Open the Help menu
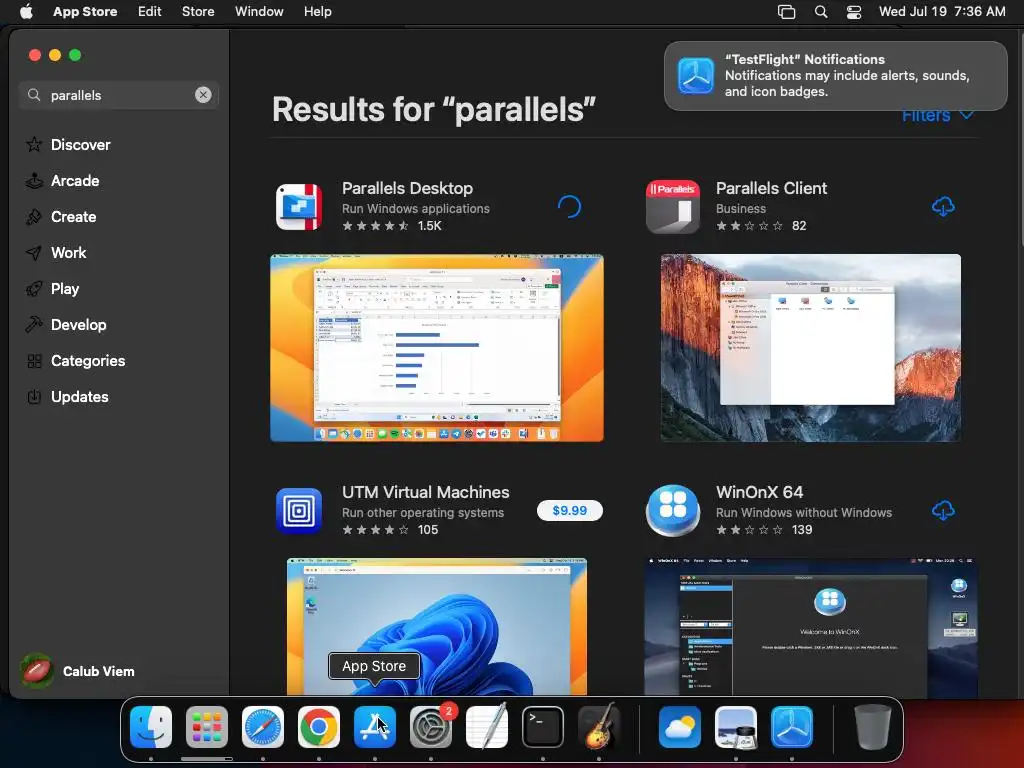 pyautogui.click(x=317, y=11)
